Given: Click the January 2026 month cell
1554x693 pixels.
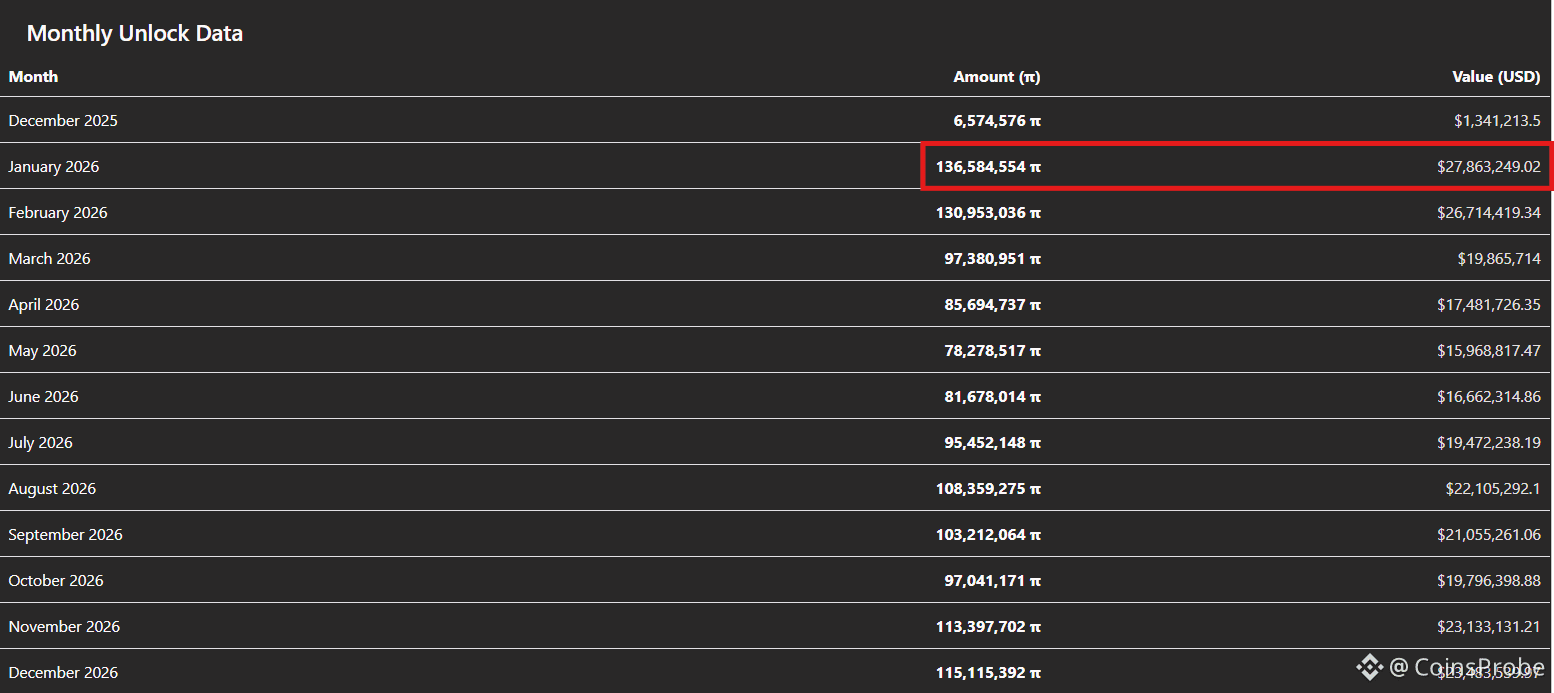Looking at the screenshot, I should (54, 167).
